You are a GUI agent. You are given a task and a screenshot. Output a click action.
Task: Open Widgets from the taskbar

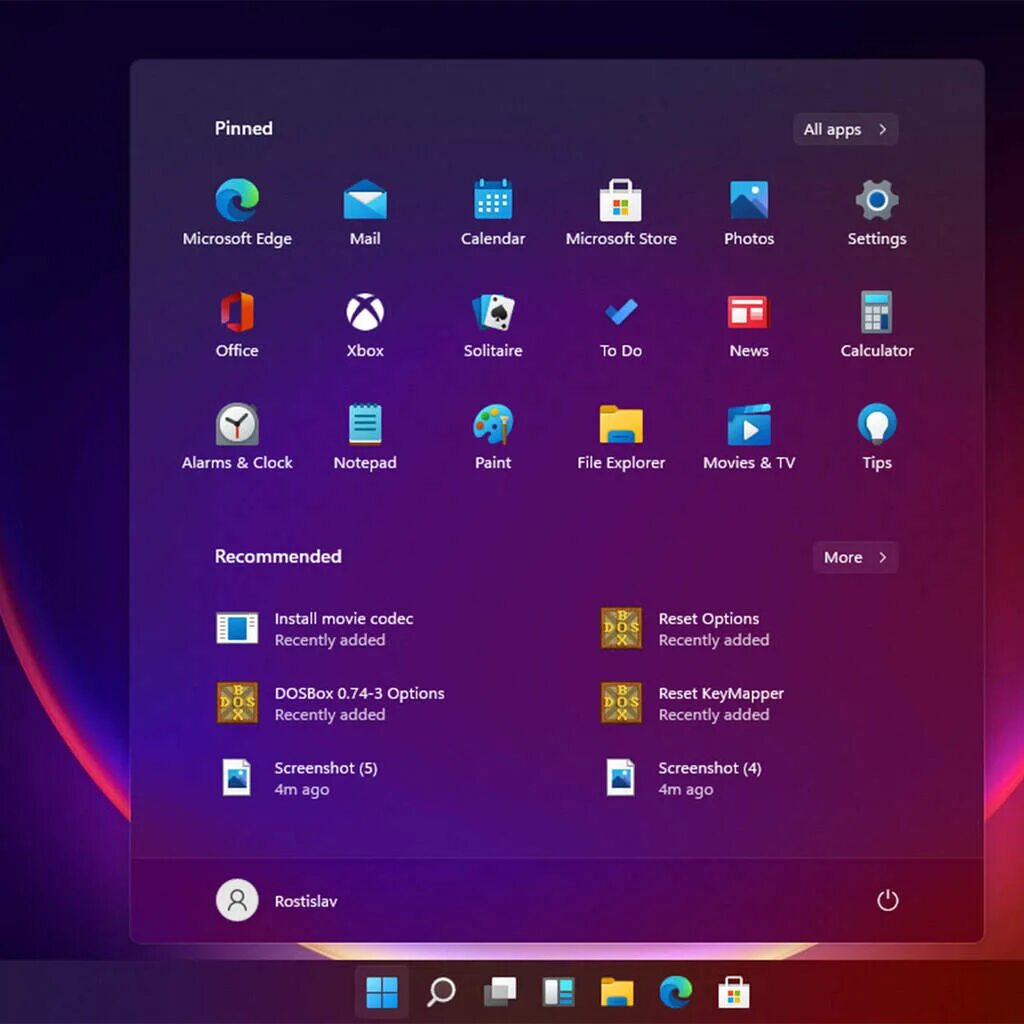point(558,992)
